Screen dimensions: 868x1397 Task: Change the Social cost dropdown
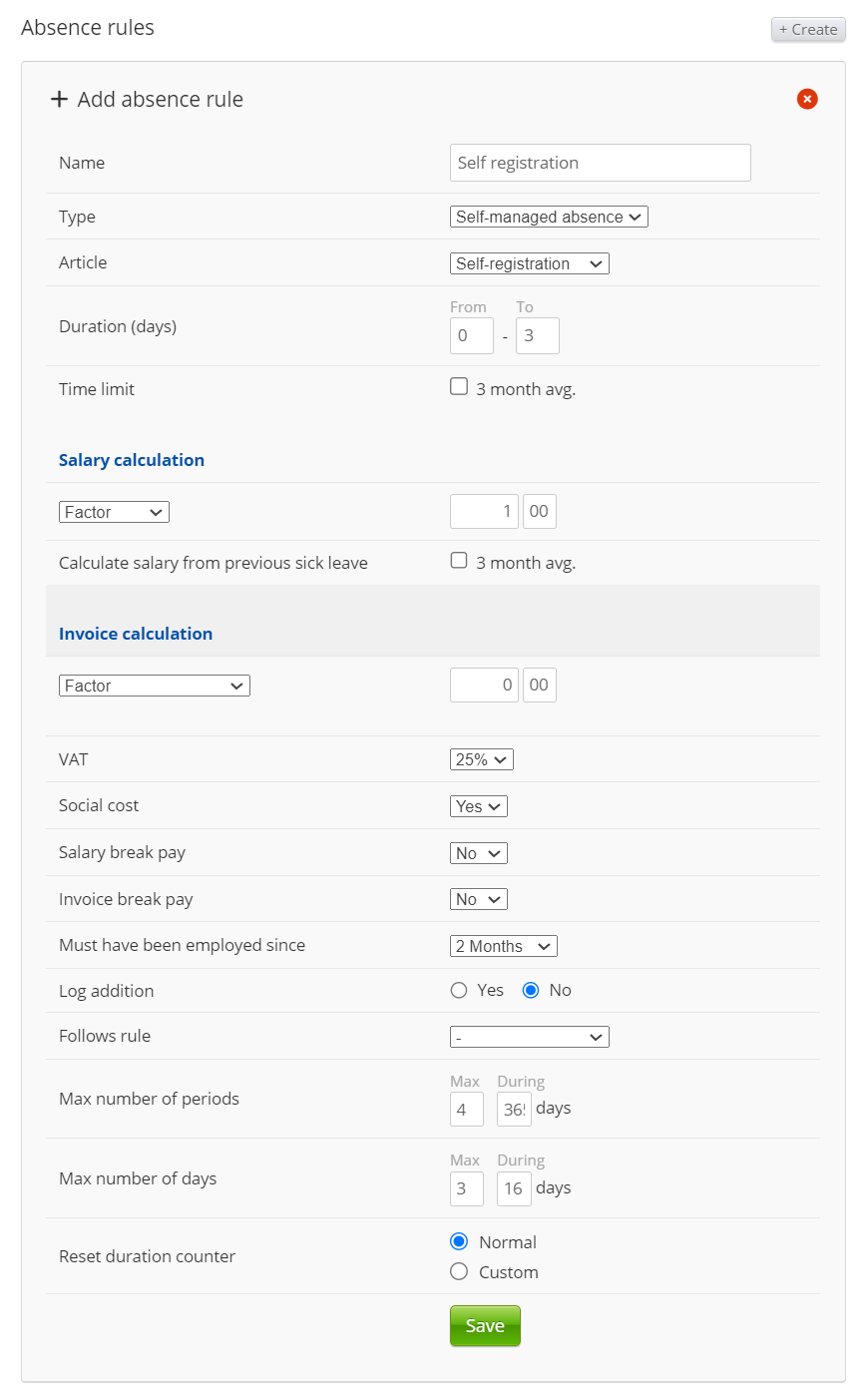pos(478,806)
